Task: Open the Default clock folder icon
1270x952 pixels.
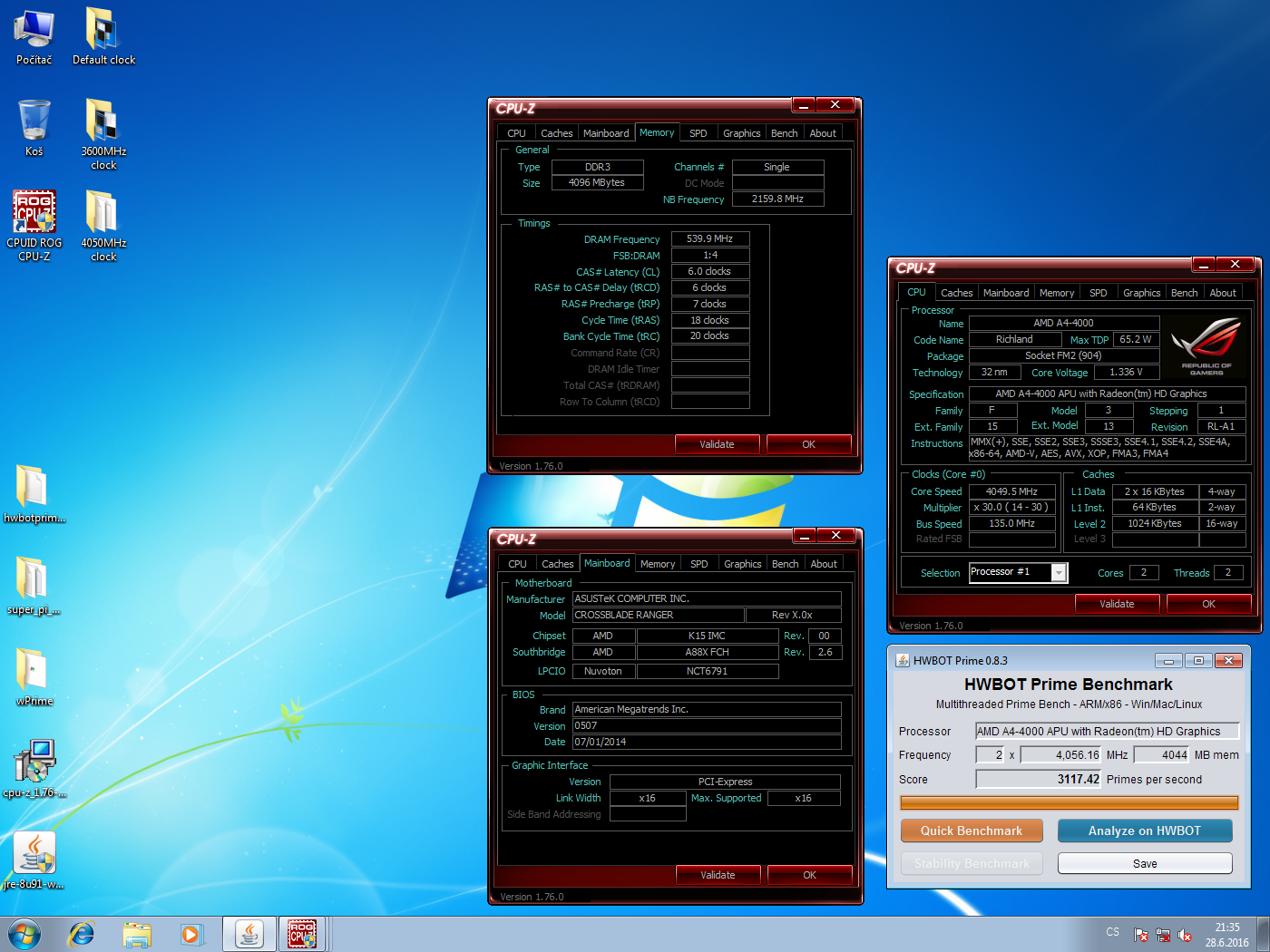Action: tap(103, 36)
